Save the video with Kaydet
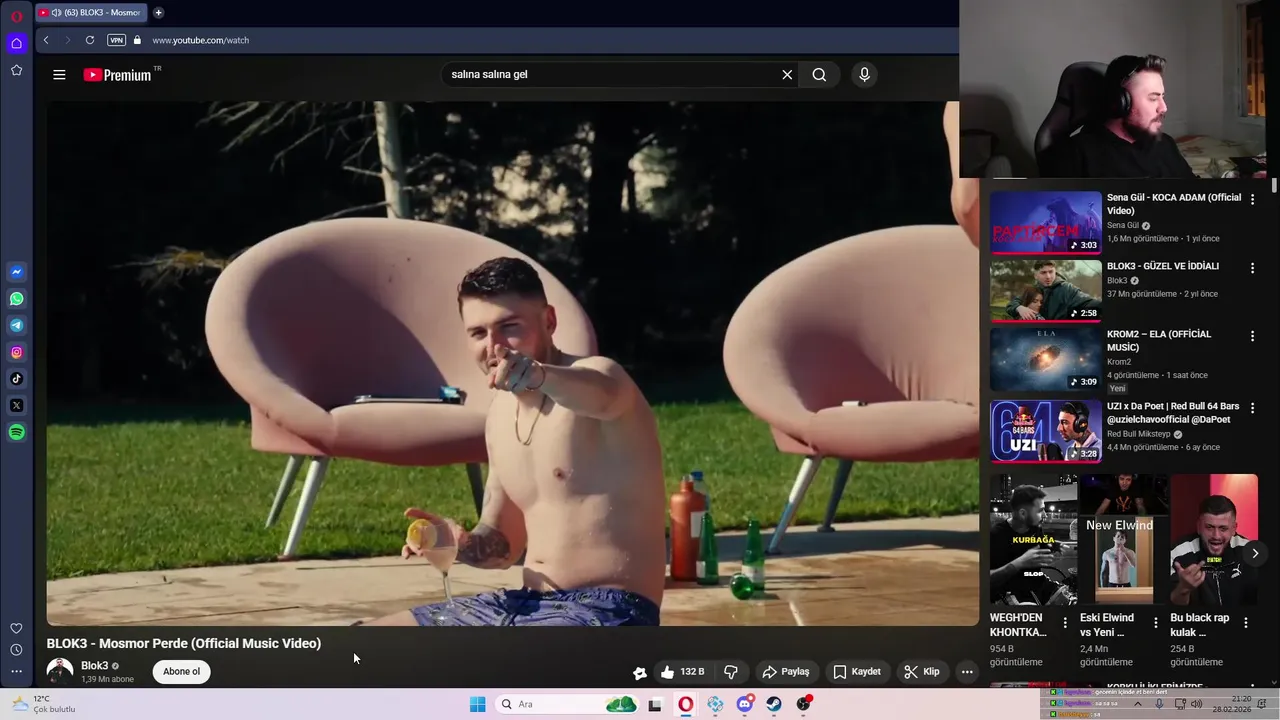Image resolution: width=1280 pixels, height=720 pixels. (857, 672)
